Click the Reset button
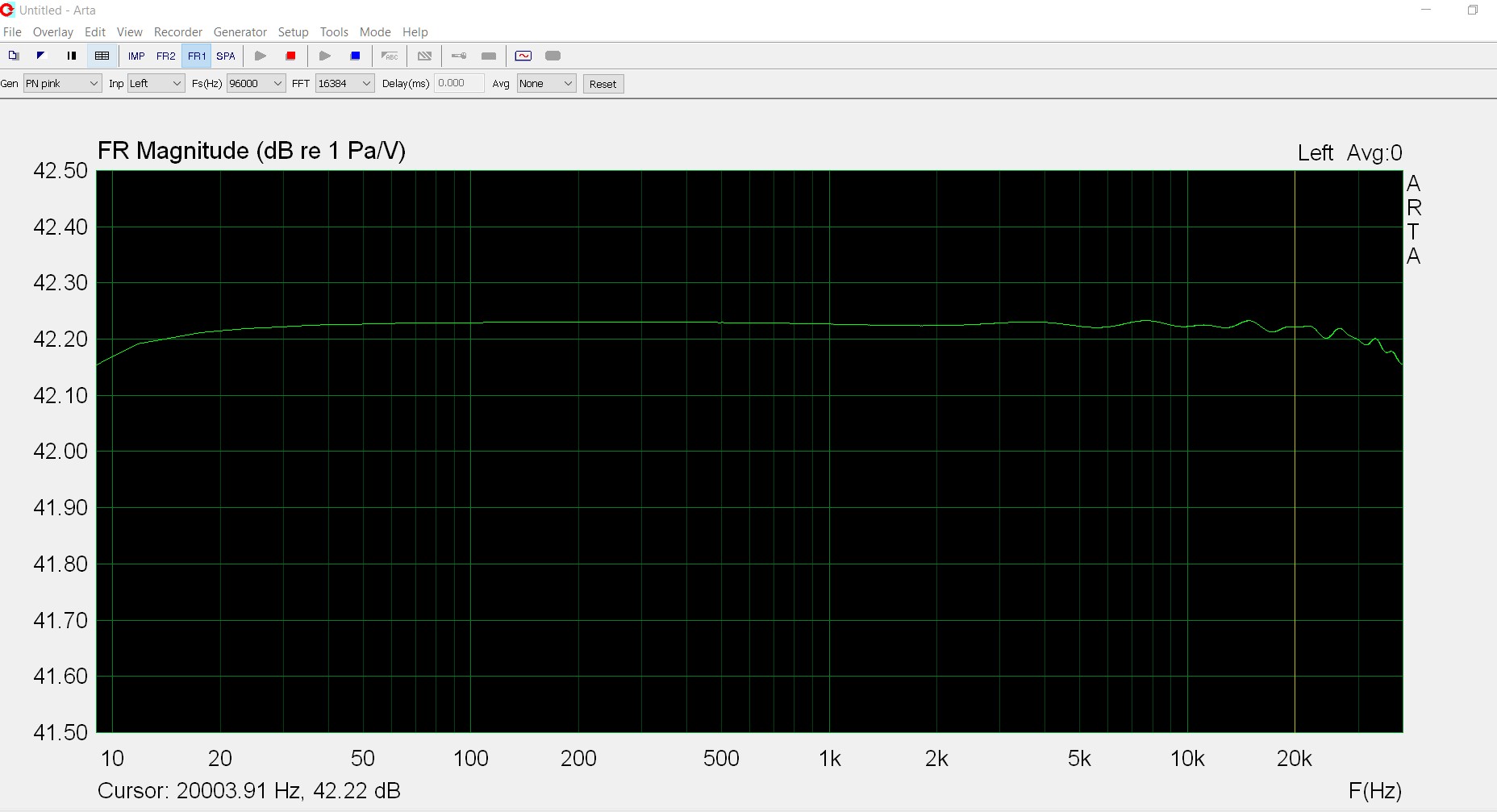The image size is (1497, 812). click(603, 84)
